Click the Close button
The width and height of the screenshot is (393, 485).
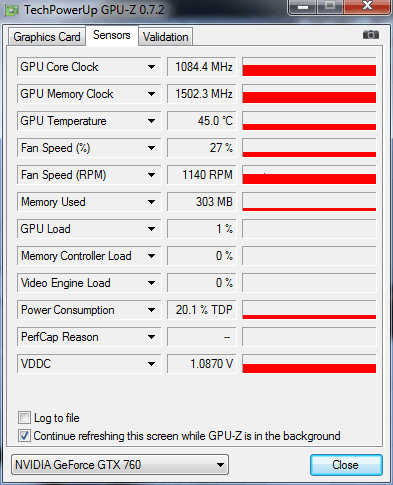tap(346, 465)
